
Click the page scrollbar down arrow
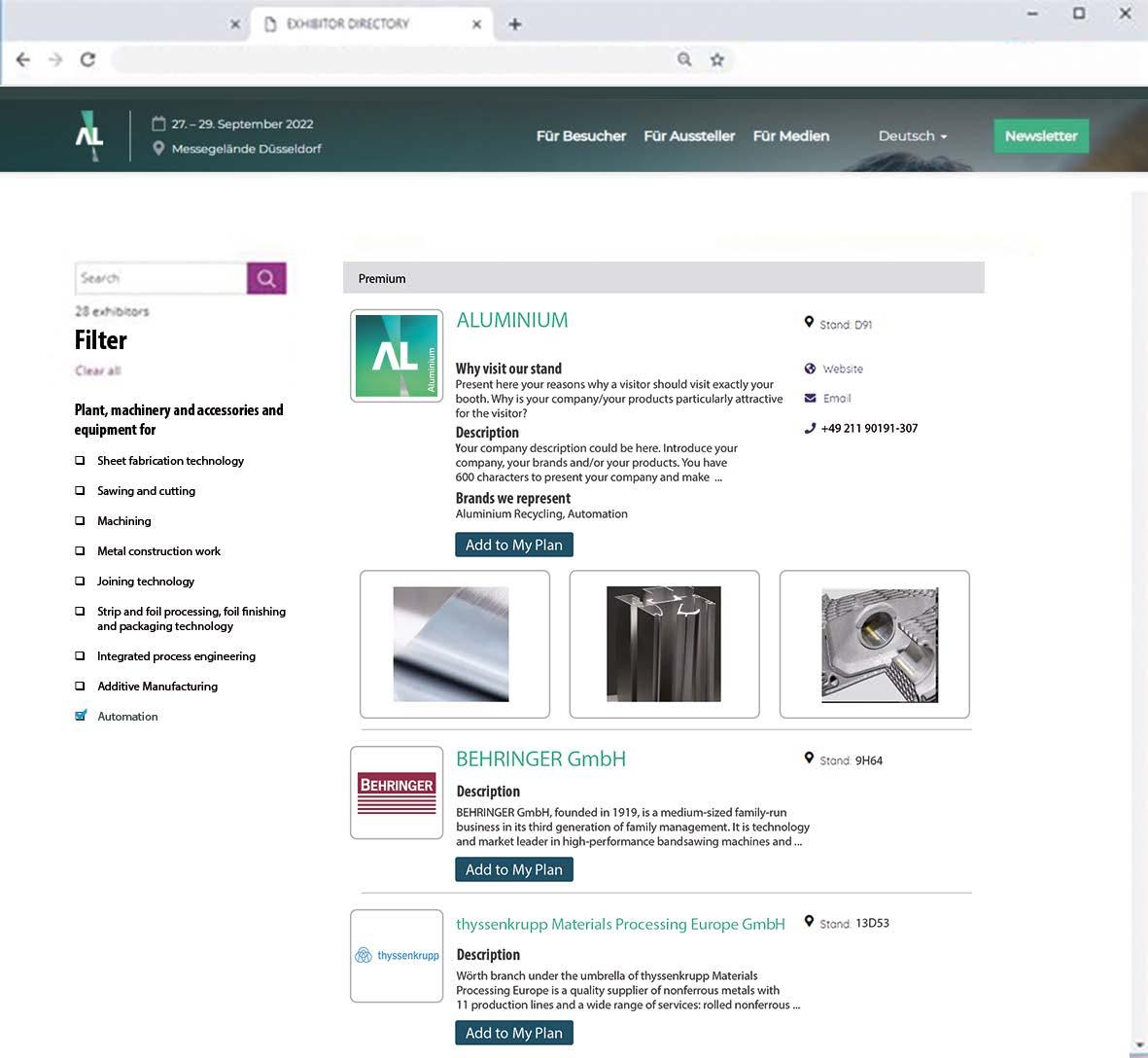pos(1139,1044)
